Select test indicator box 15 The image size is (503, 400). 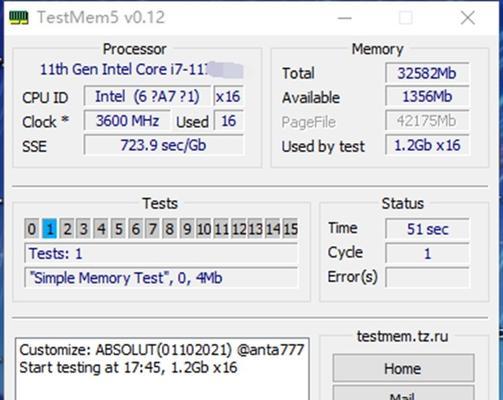(x=290, y=229)
